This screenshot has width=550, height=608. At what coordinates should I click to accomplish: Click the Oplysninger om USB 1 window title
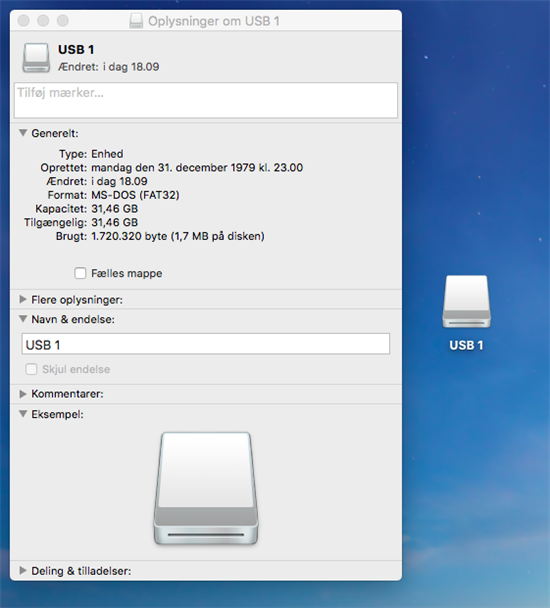tap(214, 21)
